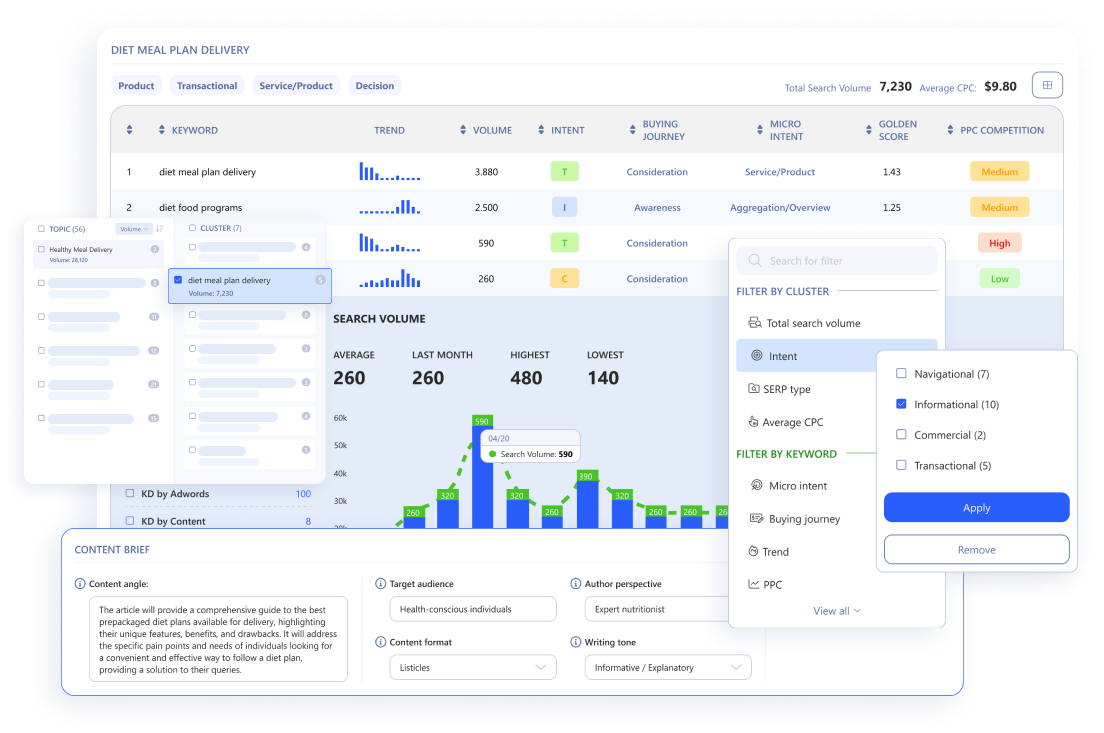
Task: Select the Buying journey filter icon
Action: 756,518
